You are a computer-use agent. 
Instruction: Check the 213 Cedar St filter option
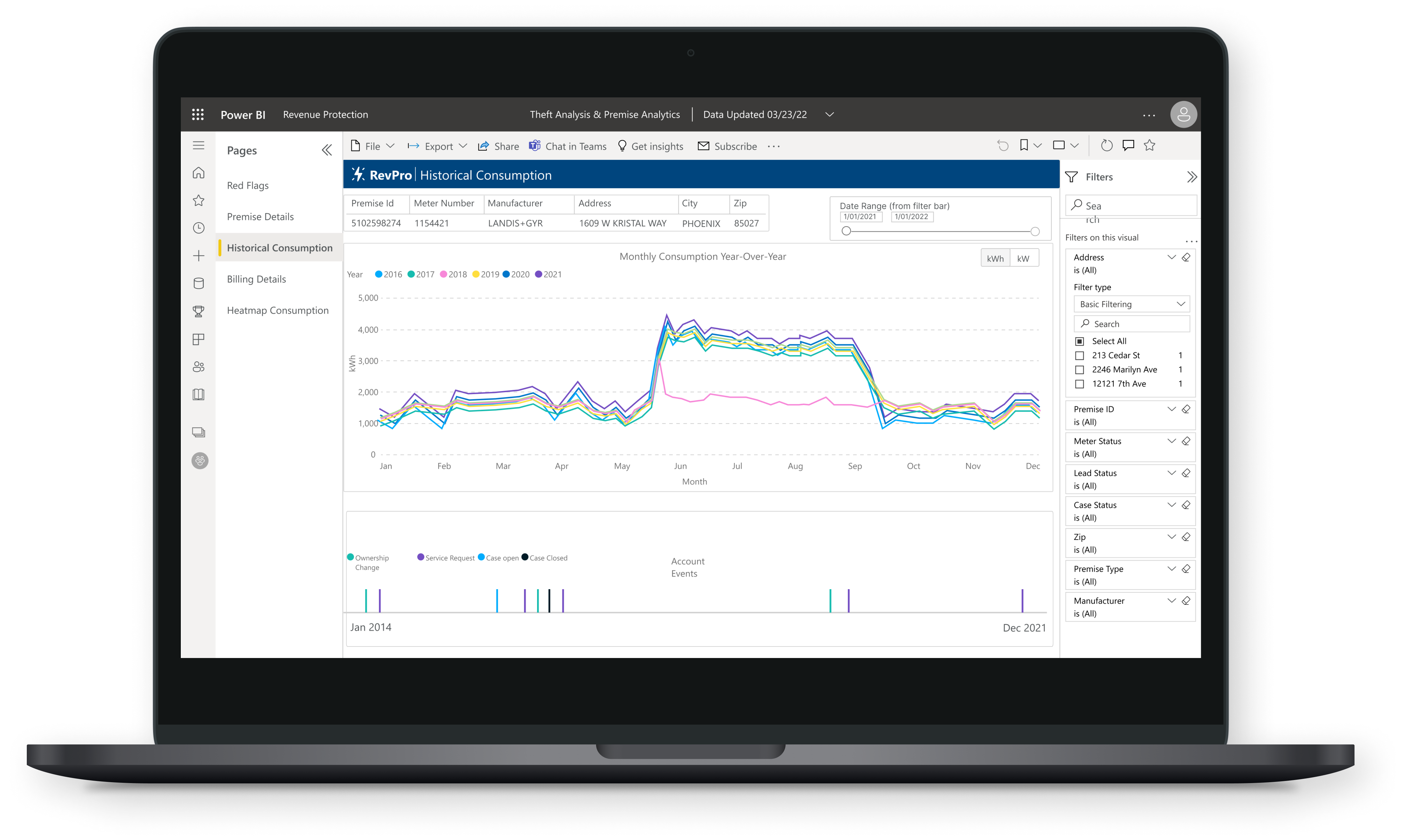1081,355
